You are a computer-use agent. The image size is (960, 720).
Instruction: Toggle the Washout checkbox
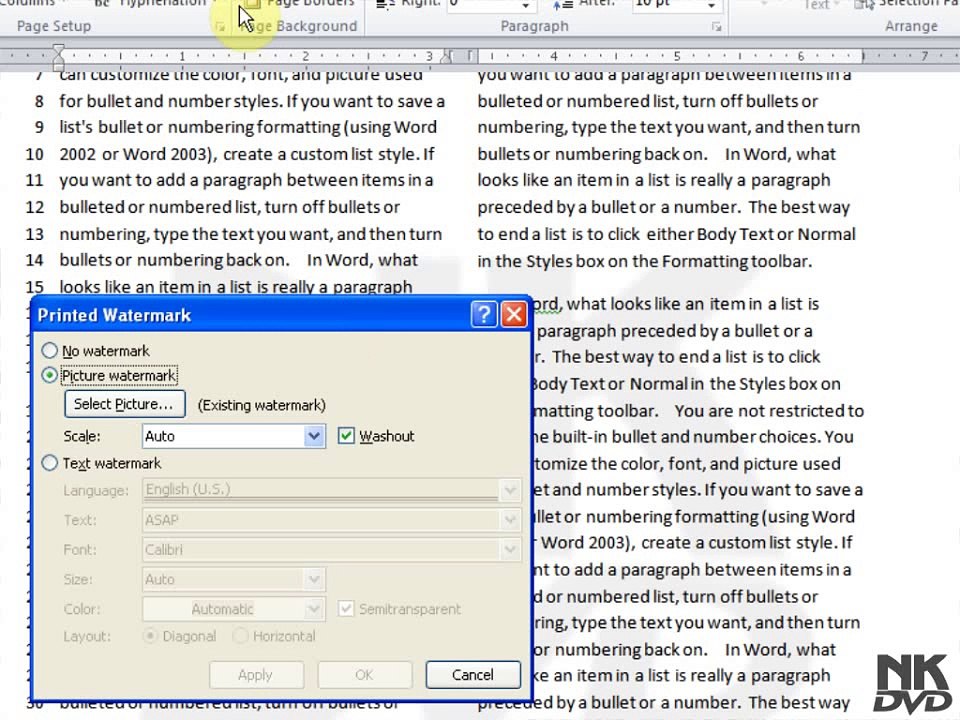point(346,436)
